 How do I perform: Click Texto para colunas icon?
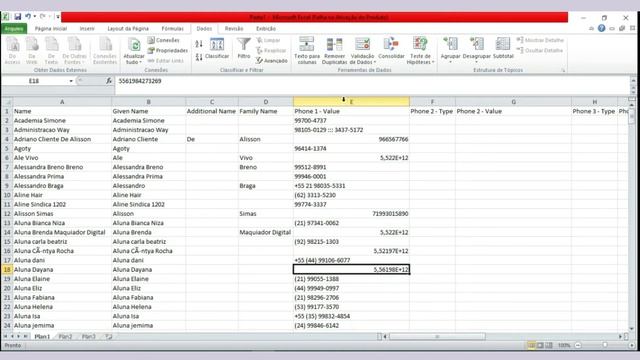(307, 50)
